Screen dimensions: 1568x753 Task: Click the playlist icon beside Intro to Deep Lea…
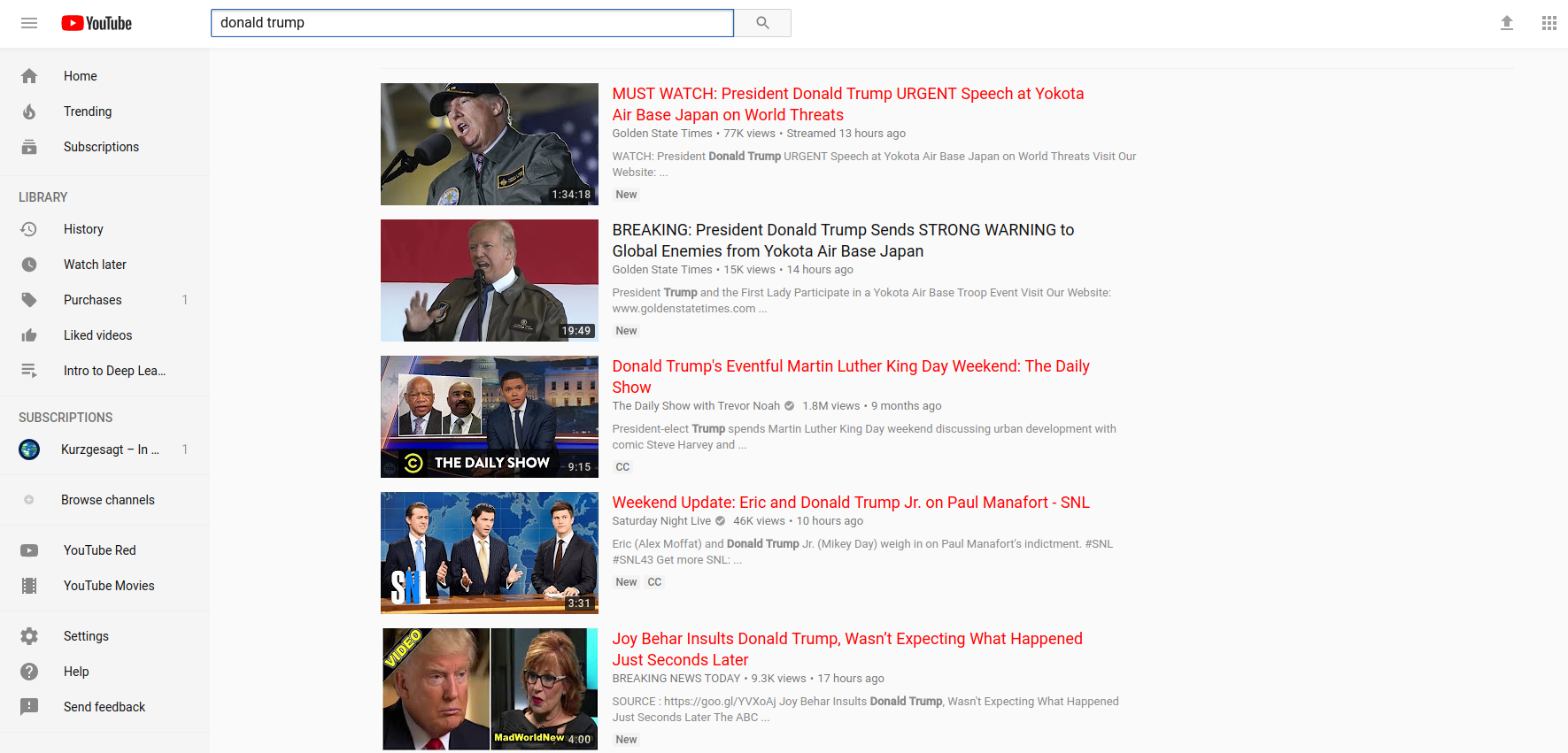[29, 371]
